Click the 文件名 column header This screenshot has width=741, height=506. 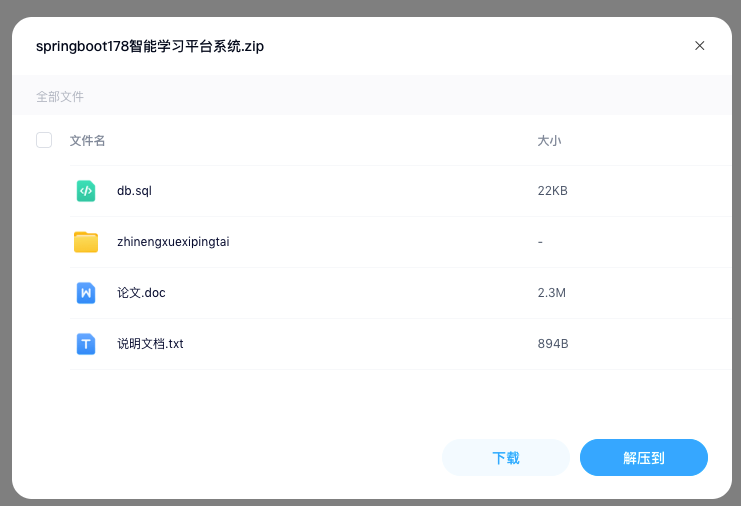[x=87, y=141]
